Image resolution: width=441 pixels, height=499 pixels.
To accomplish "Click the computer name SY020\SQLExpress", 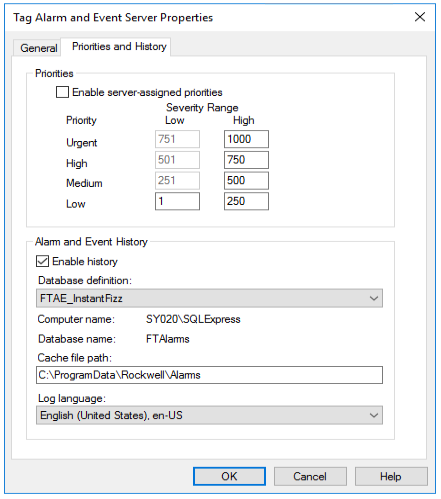I will coord(193,319).
